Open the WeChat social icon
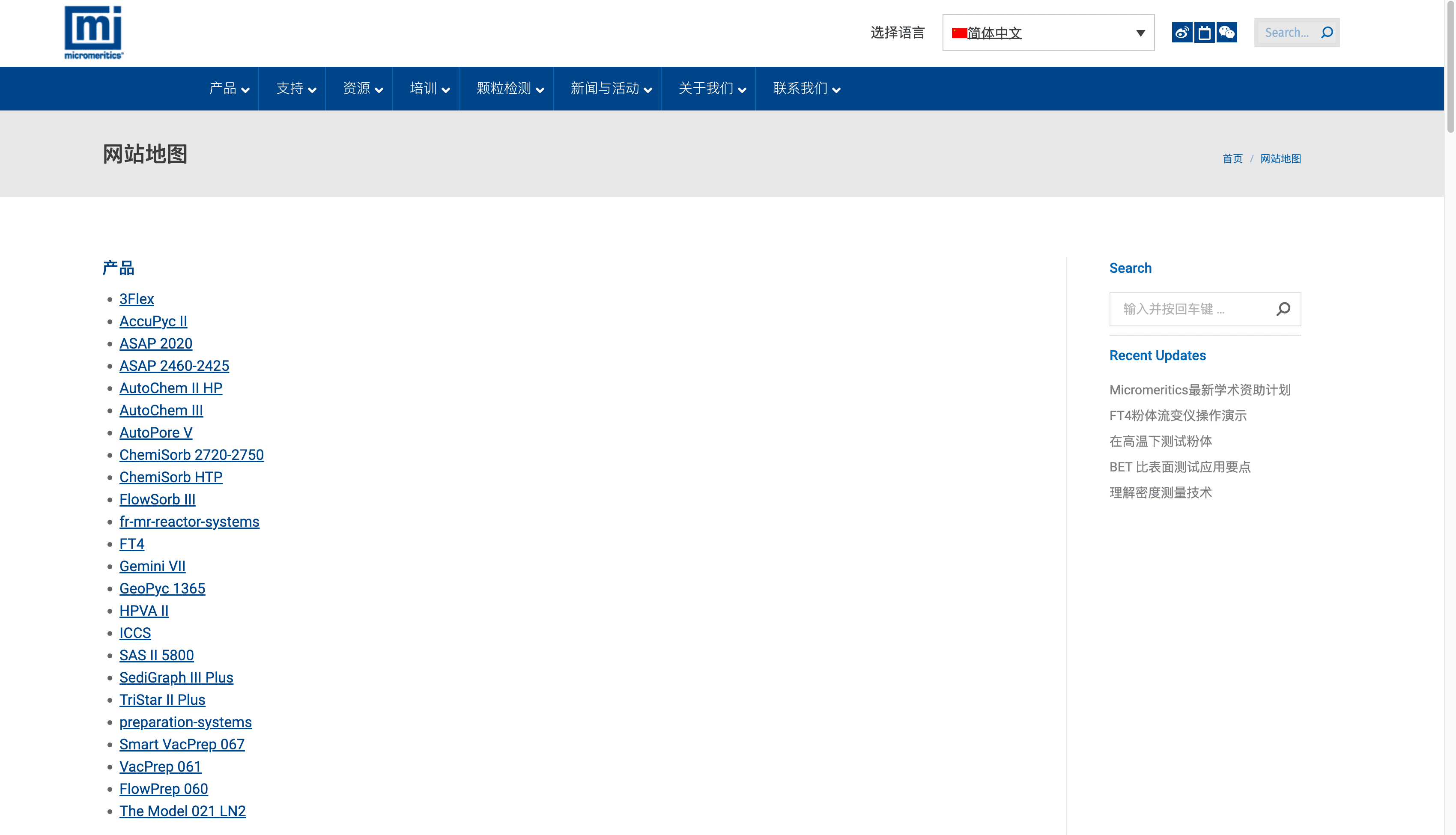The image size is (1456, 835). [1226, 33]
